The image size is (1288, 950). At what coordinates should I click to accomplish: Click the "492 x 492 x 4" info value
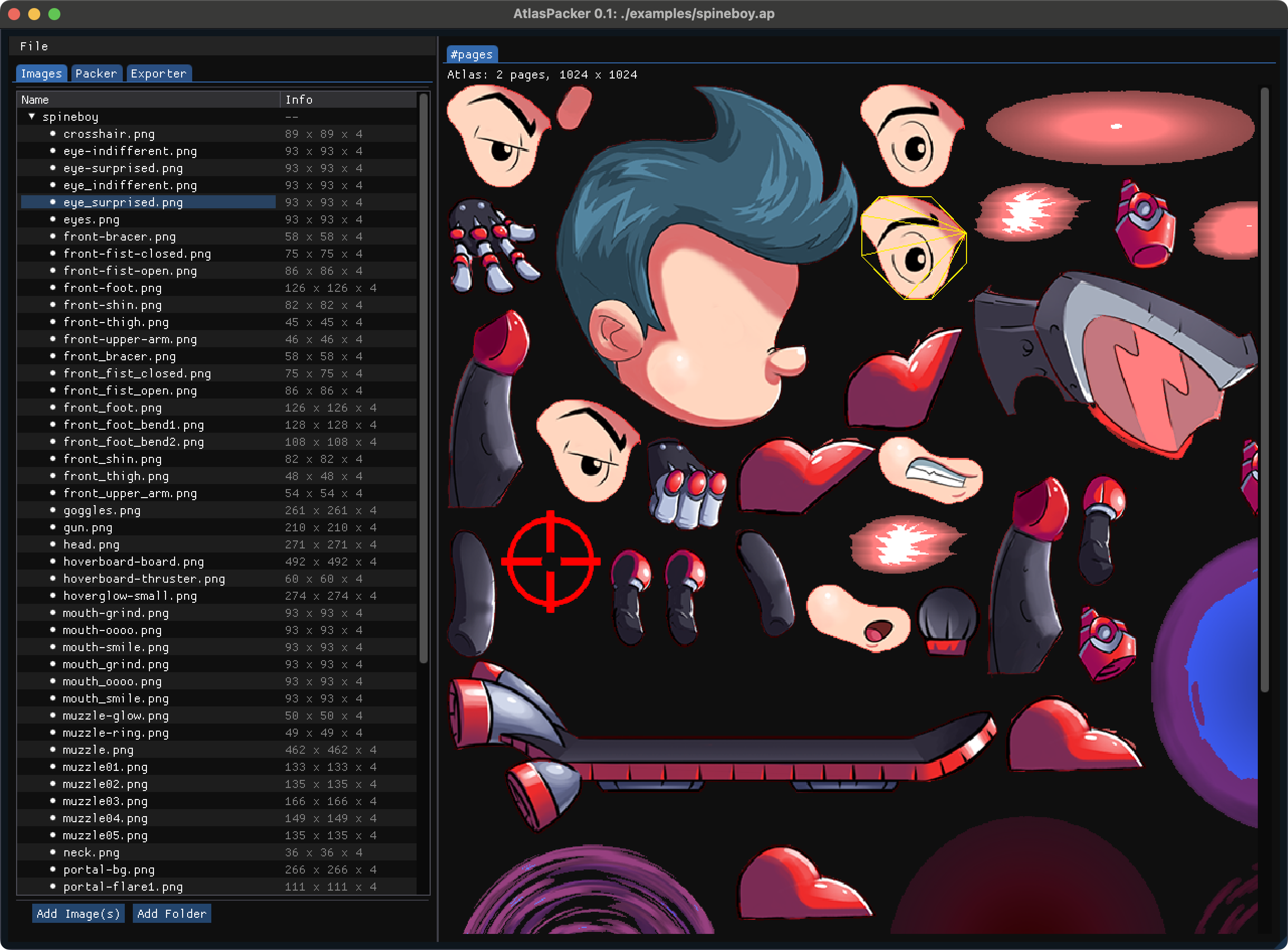pos(331,562)
